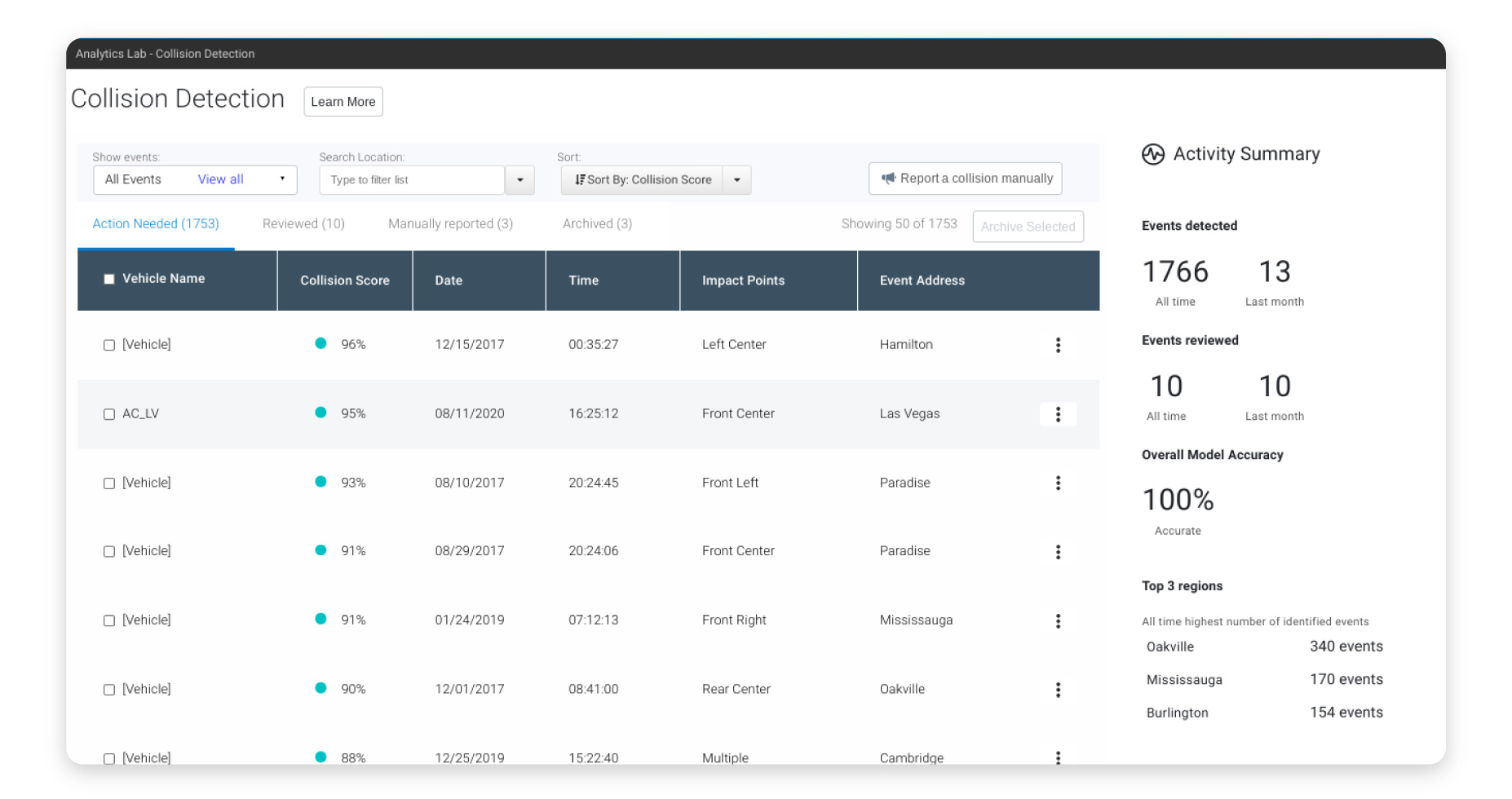Select the checkbox for the 12/15/2017 event
Screen dimensions: 1512x799
coord(109,345)
